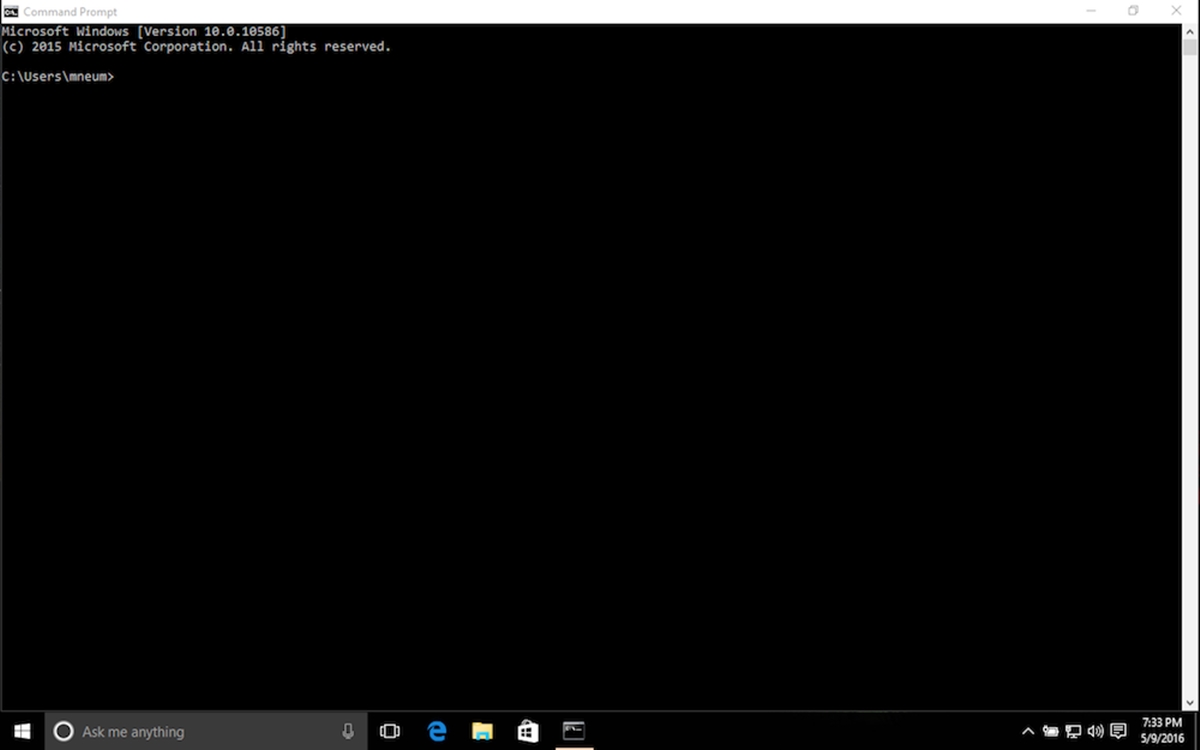
Task: Open Task View from the taskbar
Action: coord(390,731)
